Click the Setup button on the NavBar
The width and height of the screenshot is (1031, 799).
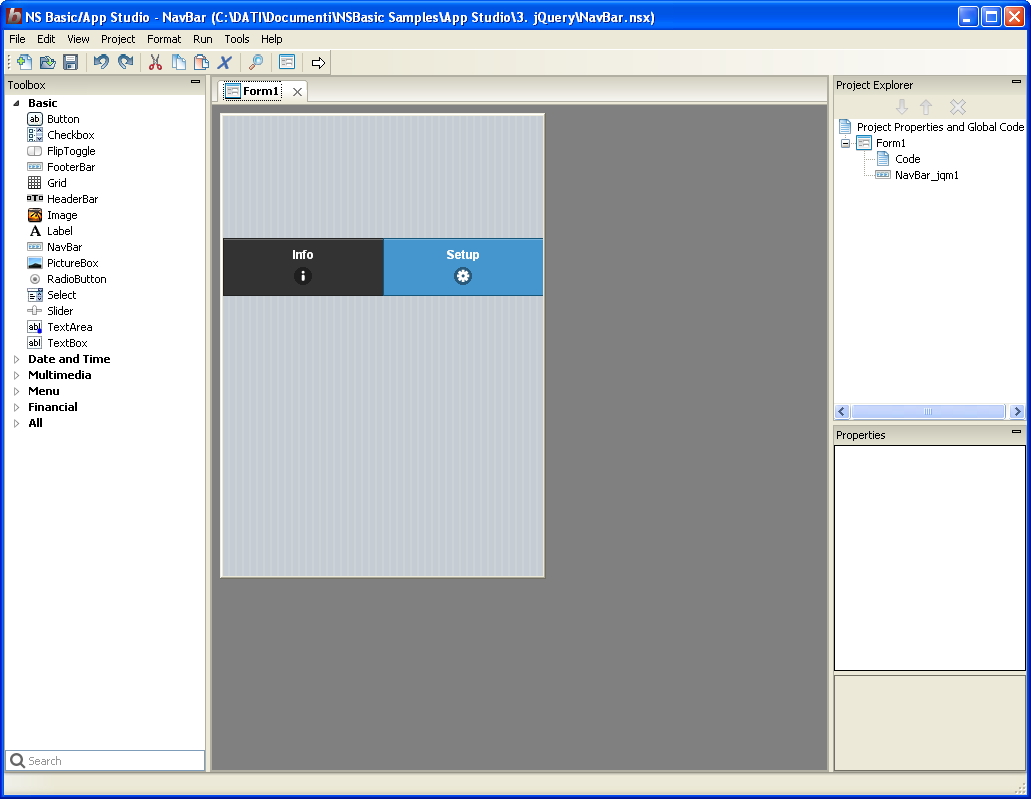[x=463, y=267]
